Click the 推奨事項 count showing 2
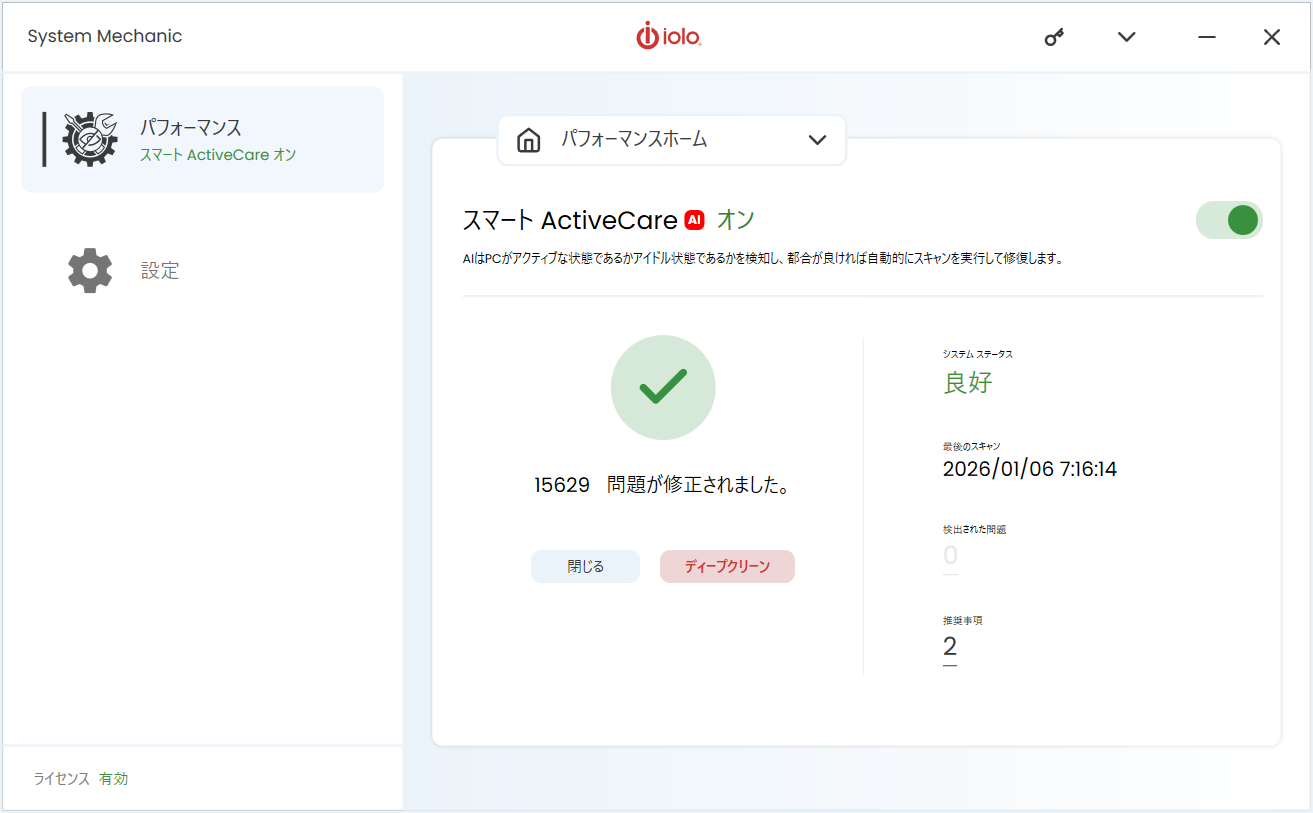Screen dimensions: 1313x813 pos(950,645)
